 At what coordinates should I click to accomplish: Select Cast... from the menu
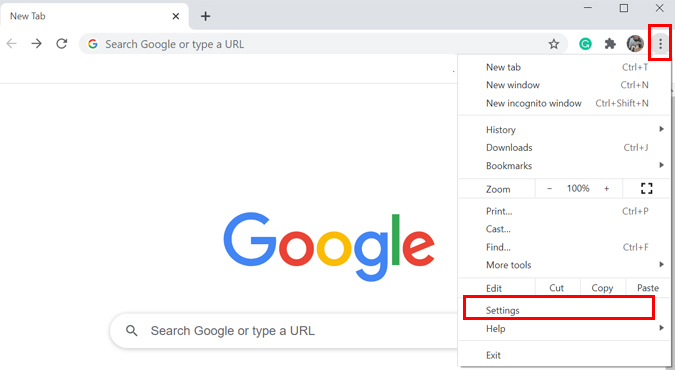click(564, 229)
